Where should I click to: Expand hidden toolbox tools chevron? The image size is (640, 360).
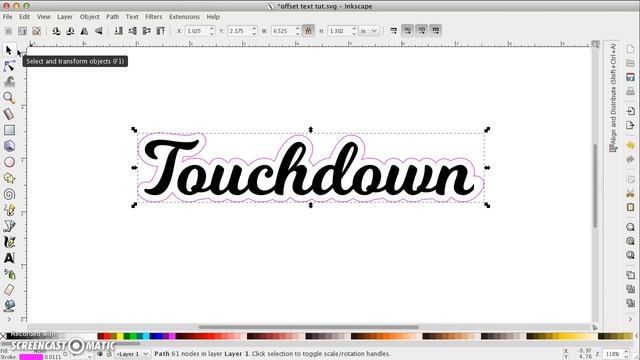coord(9,319)
